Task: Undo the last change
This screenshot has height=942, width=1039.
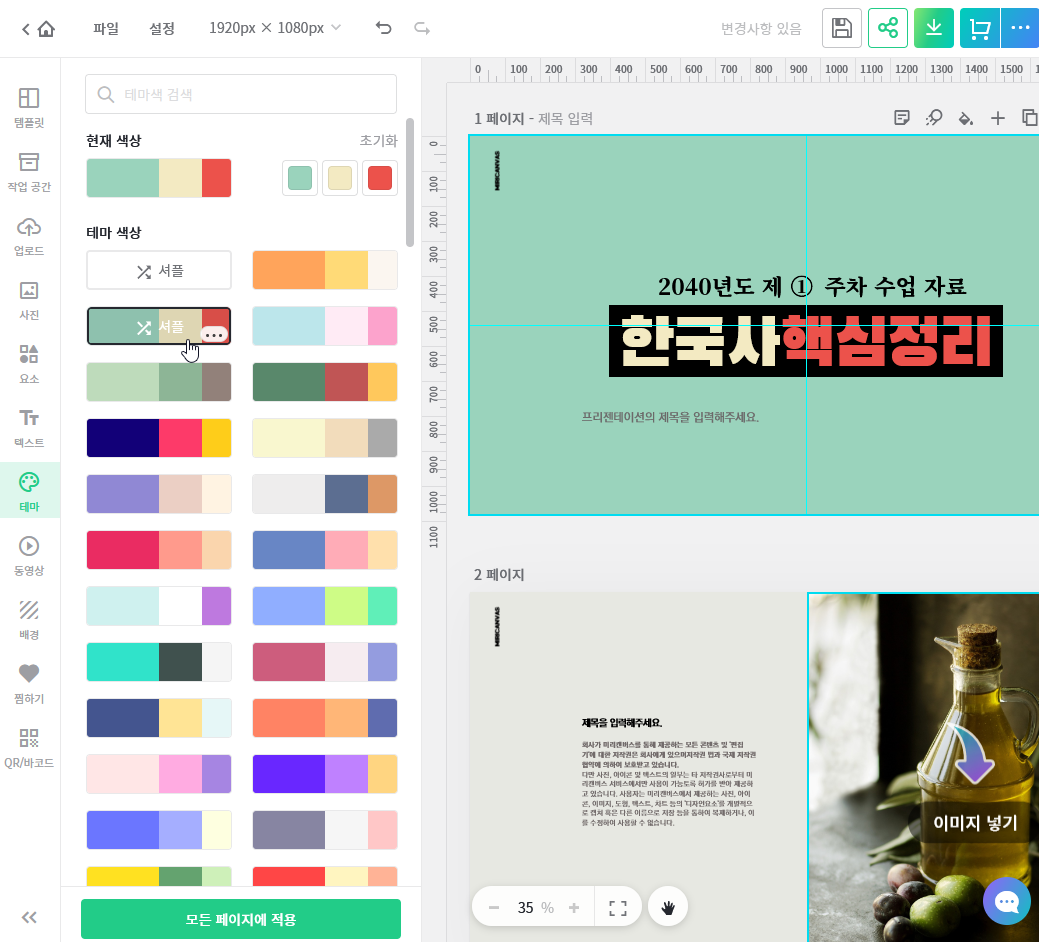Action: (384, 28)
